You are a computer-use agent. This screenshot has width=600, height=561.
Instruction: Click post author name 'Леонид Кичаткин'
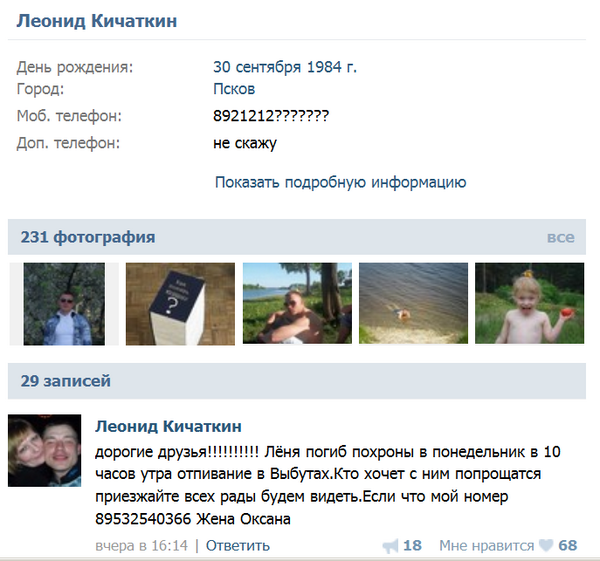(168, 426)
